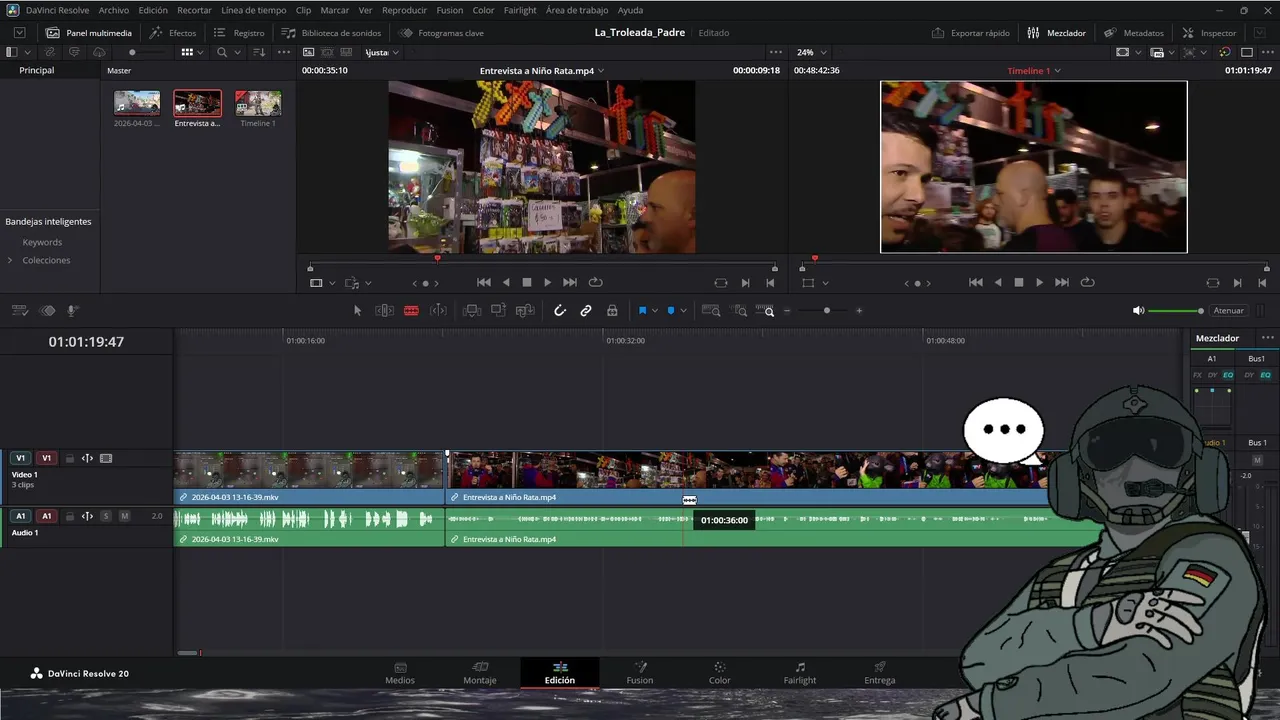Adjust the timeline zoom slider

(826, 311)
